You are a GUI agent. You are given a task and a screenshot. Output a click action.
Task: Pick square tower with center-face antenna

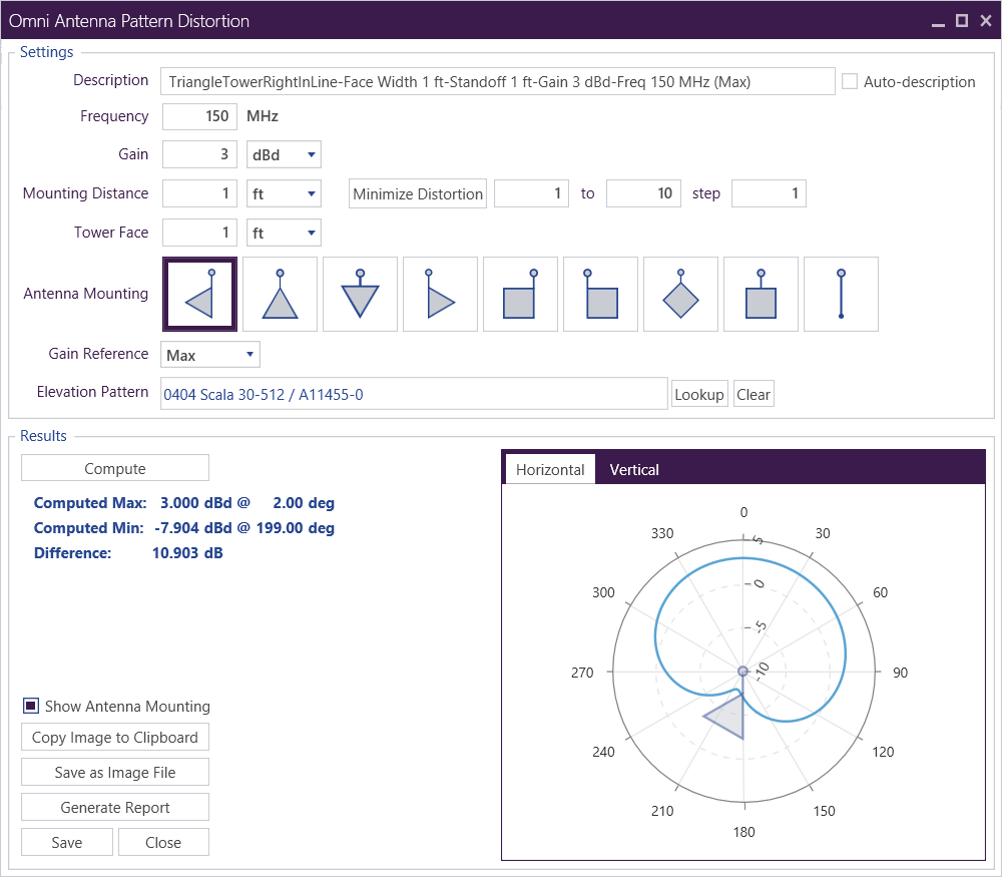(x=761, y=294)
